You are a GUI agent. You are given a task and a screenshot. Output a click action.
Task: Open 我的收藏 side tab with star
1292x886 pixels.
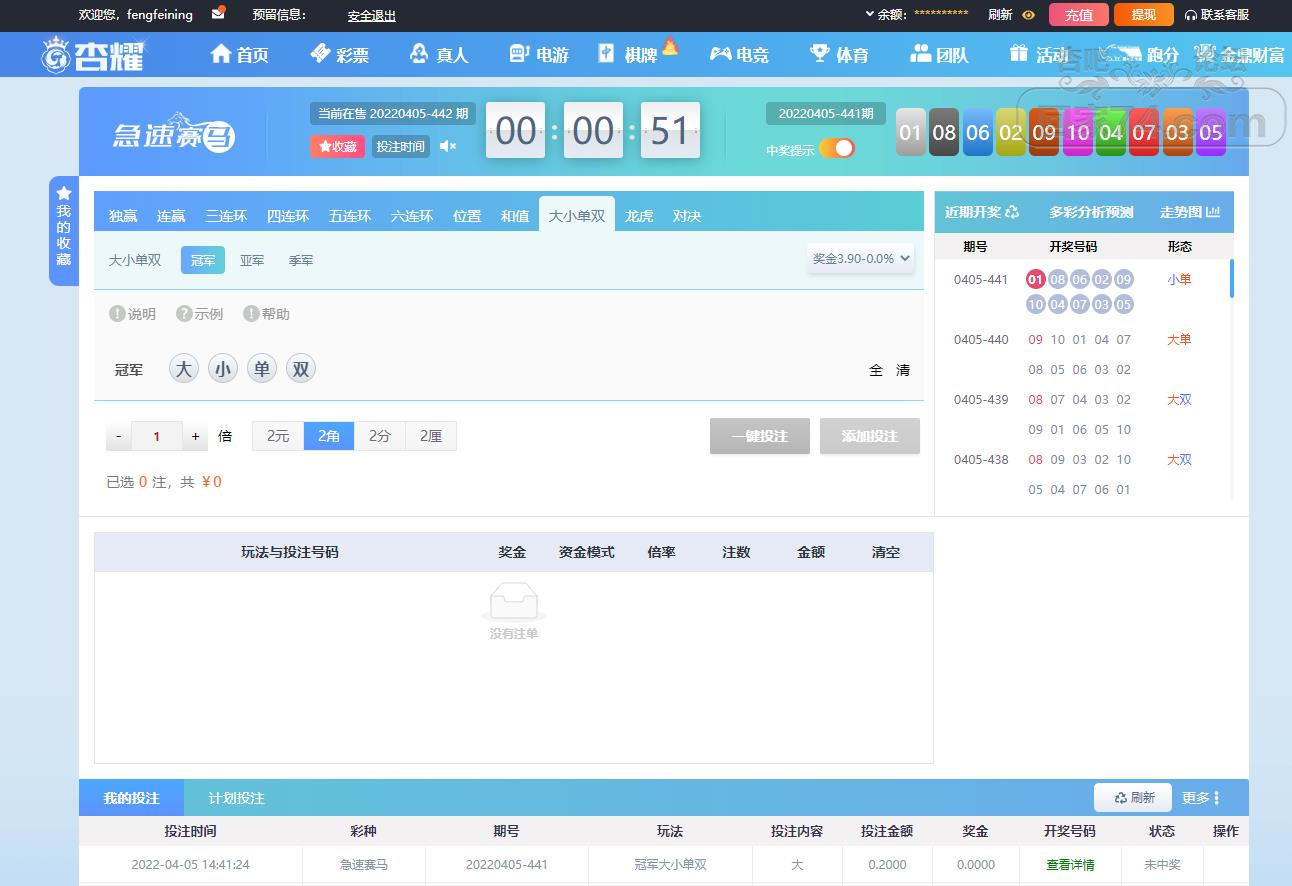64,231
